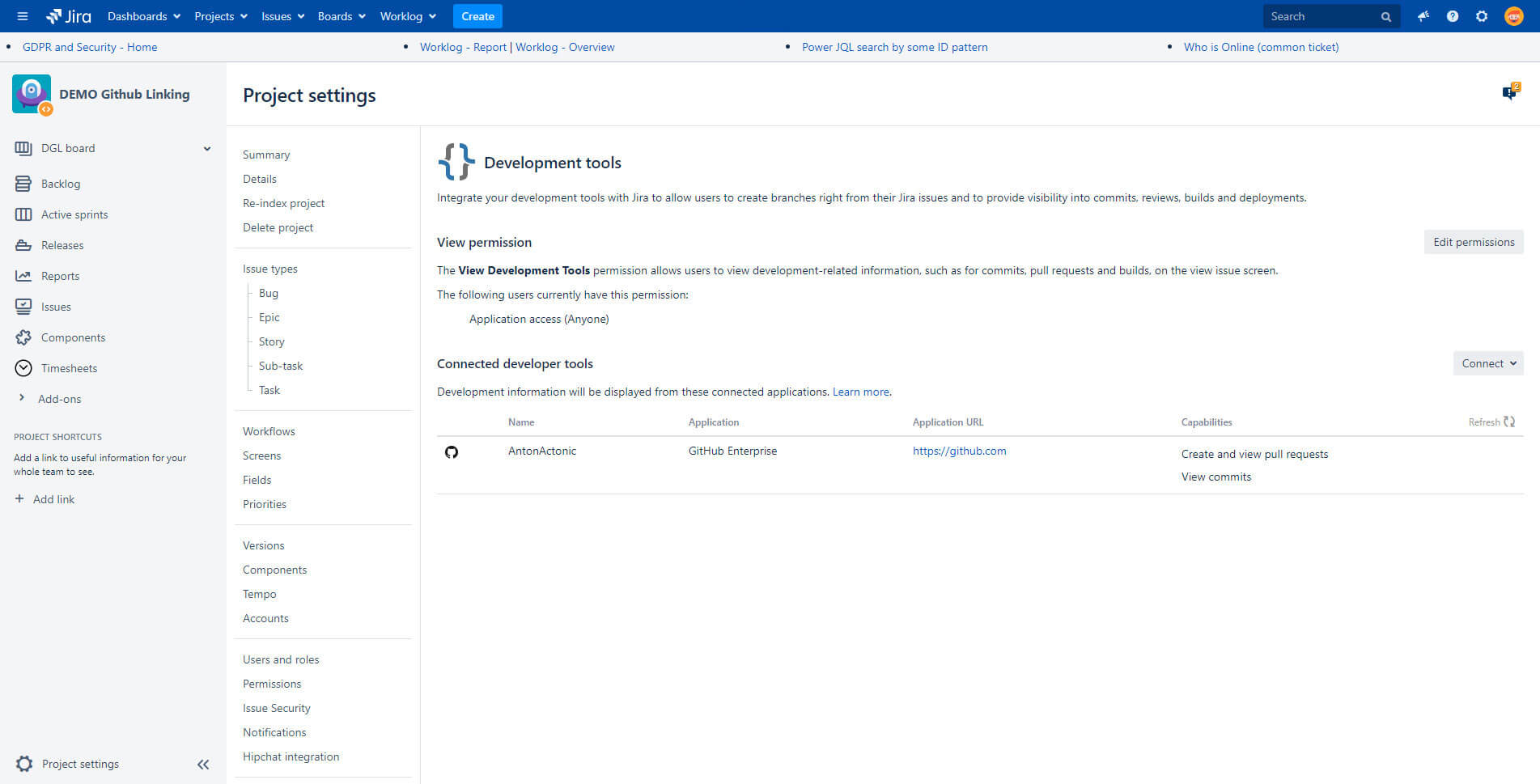Click the Create button
This screenshot has width=1540, height=784.
pos(477,16)
